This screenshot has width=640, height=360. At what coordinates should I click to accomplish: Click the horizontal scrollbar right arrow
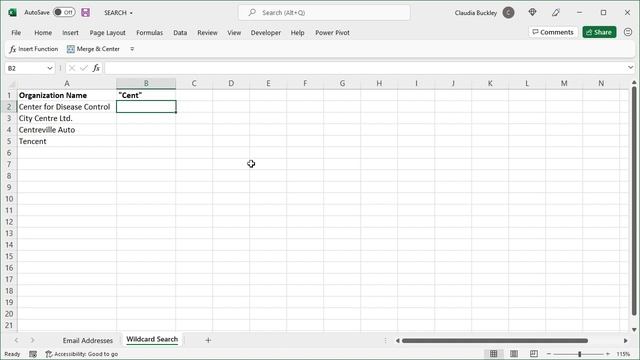point(625,340)
